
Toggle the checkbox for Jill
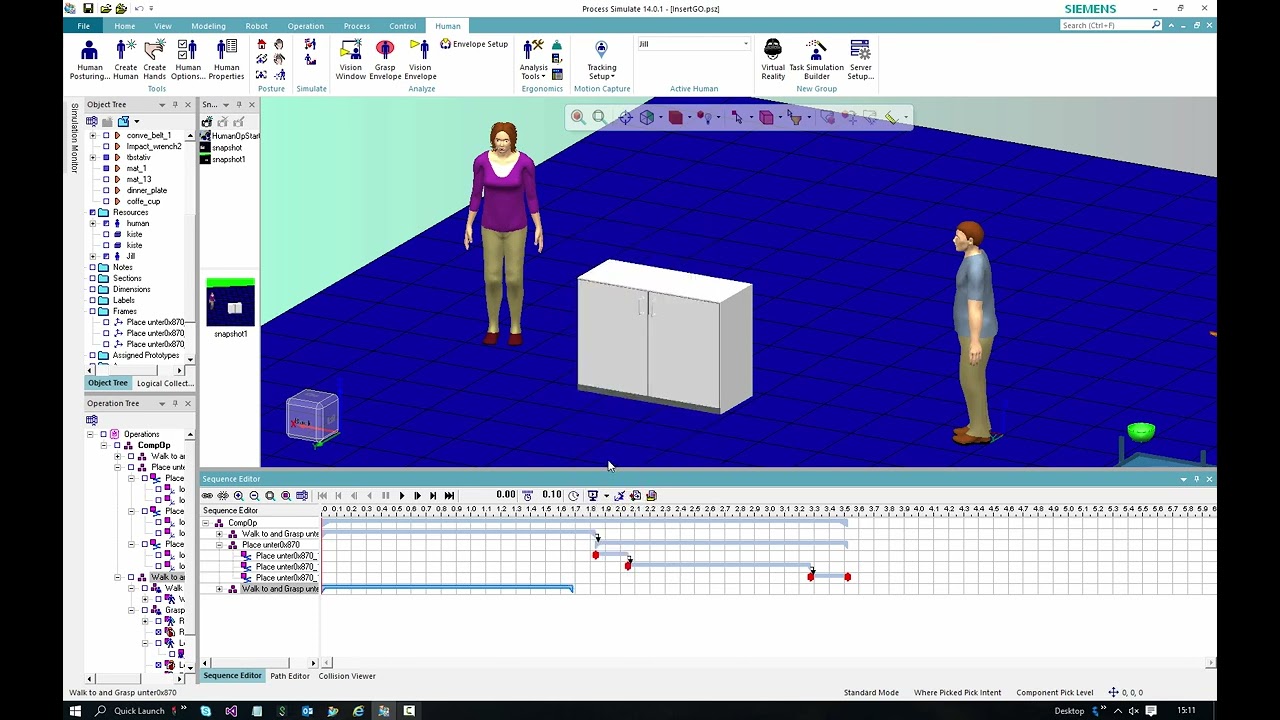[106, 256]
